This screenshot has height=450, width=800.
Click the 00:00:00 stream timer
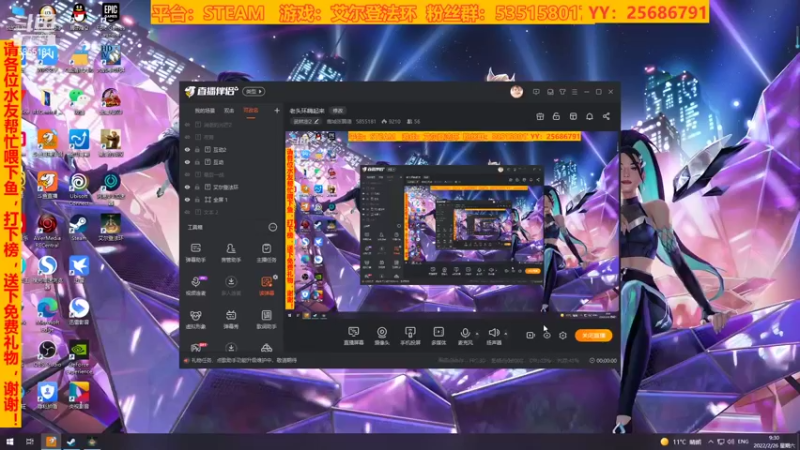(x=603, y=360)
